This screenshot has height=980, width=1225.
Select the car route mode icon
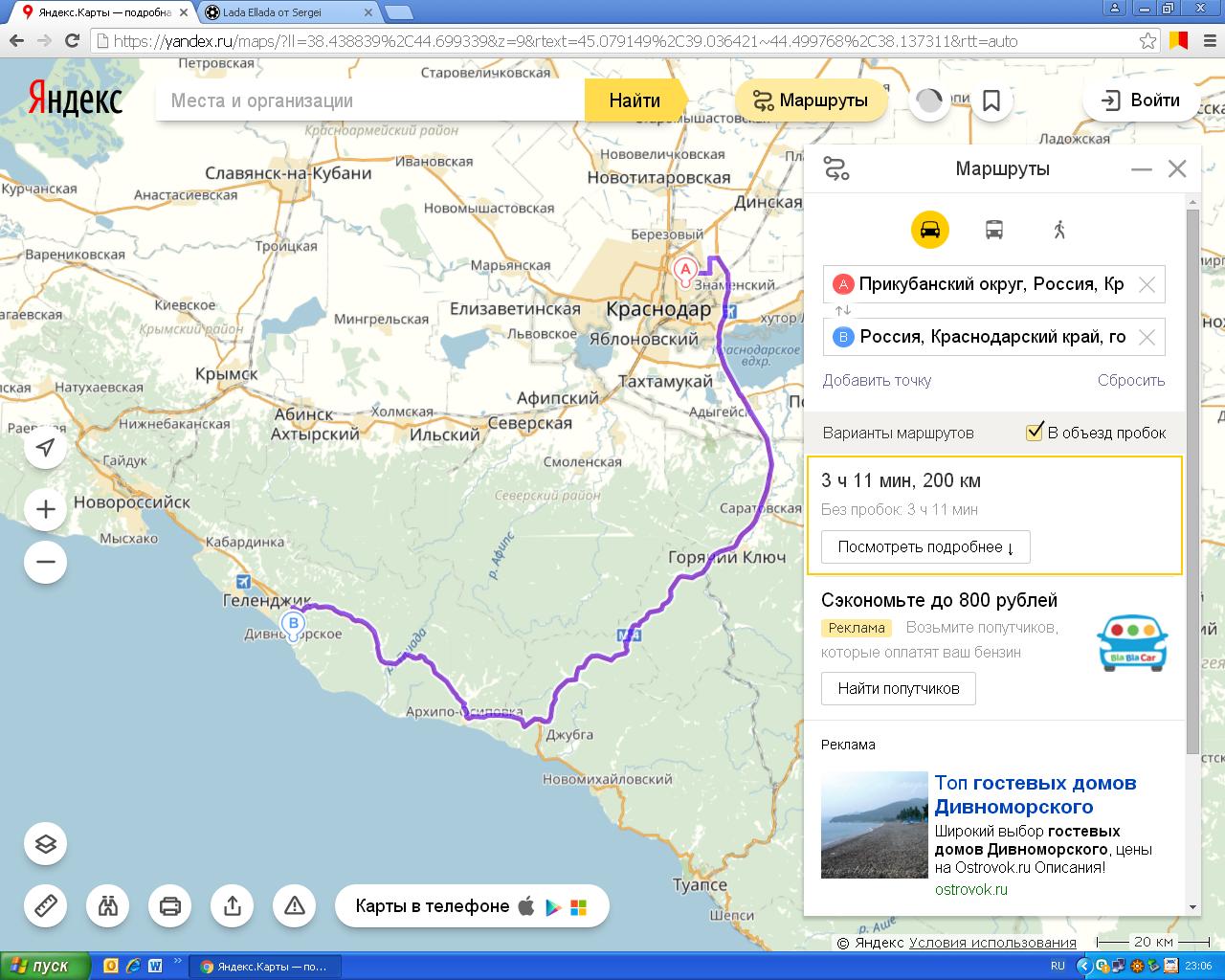(929, 230)
